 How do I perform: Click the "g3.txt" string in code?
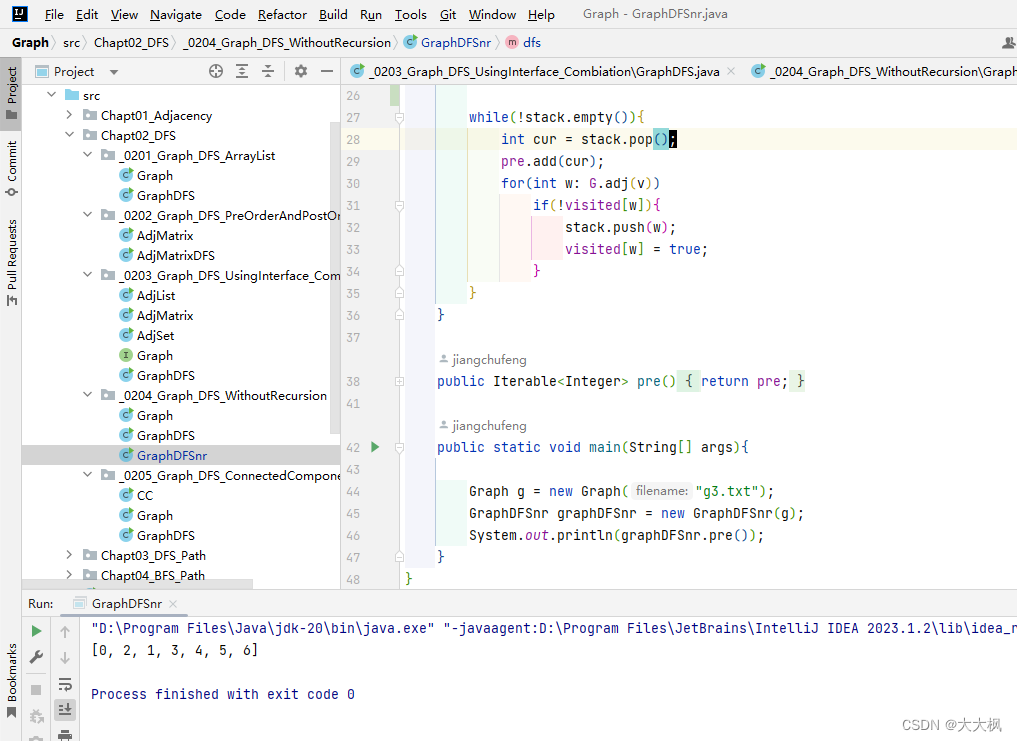click(x=726, y=491)
